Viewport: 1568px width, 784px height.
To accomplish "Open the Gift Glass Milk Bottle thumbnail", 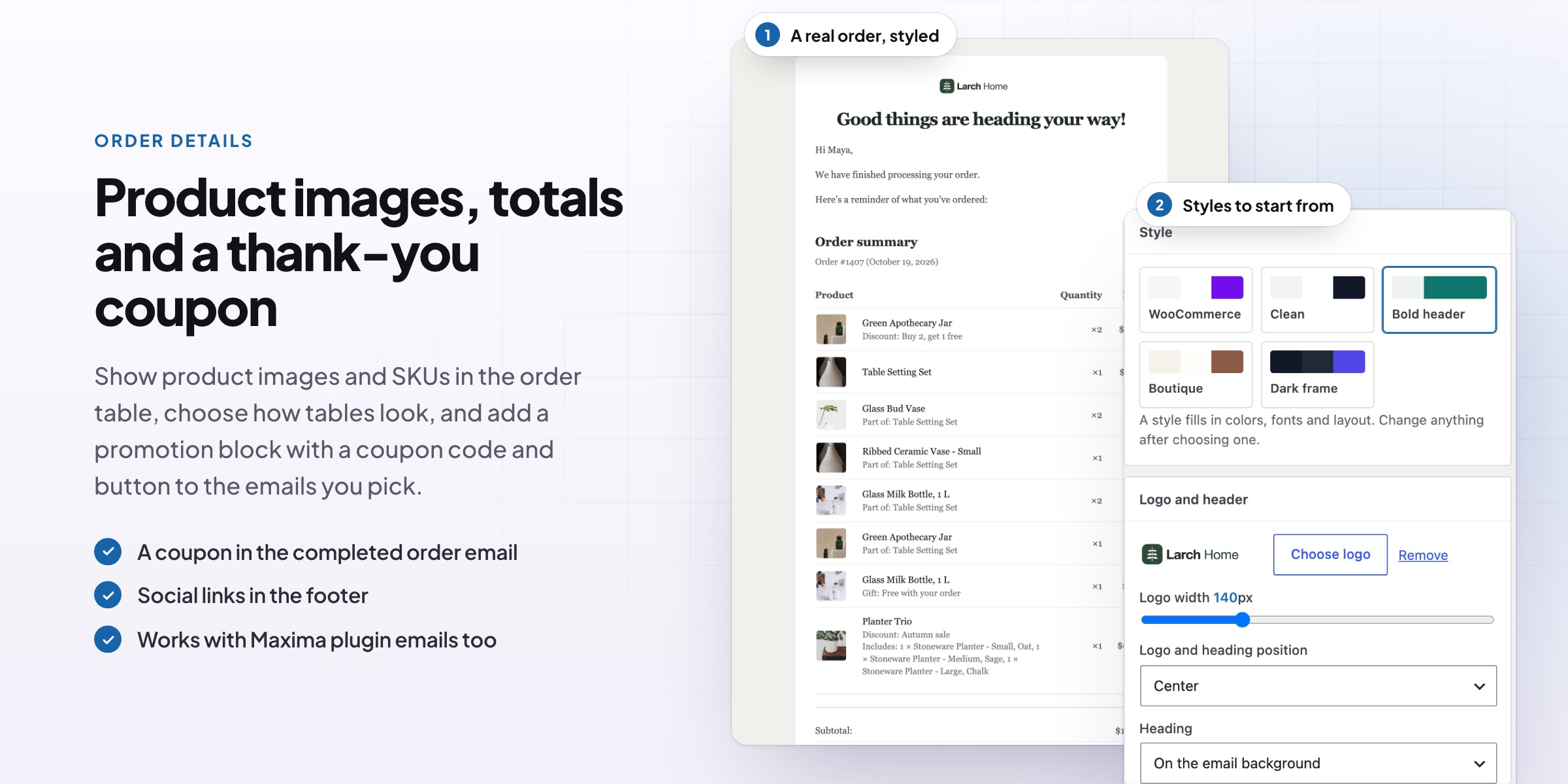I will (831, 586).
